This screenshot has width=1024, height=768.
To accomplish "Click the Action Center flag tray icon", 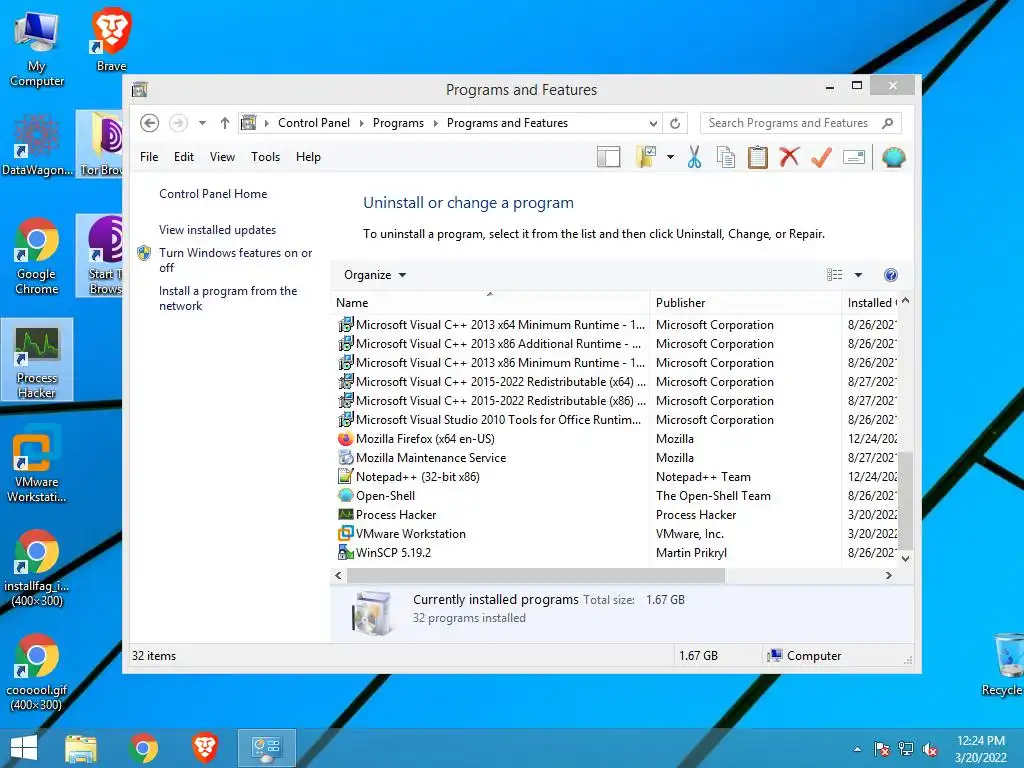I will pyautogui.click(x=882, y=749).
